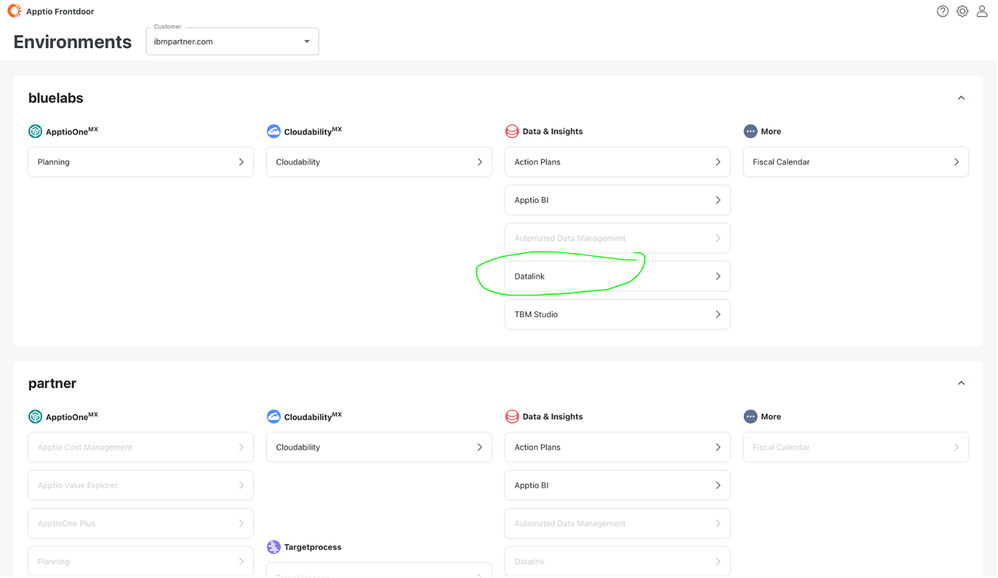Click the More dots icon in partner section
This screenshot has width=998, height=578.
(x=750, y=416)
